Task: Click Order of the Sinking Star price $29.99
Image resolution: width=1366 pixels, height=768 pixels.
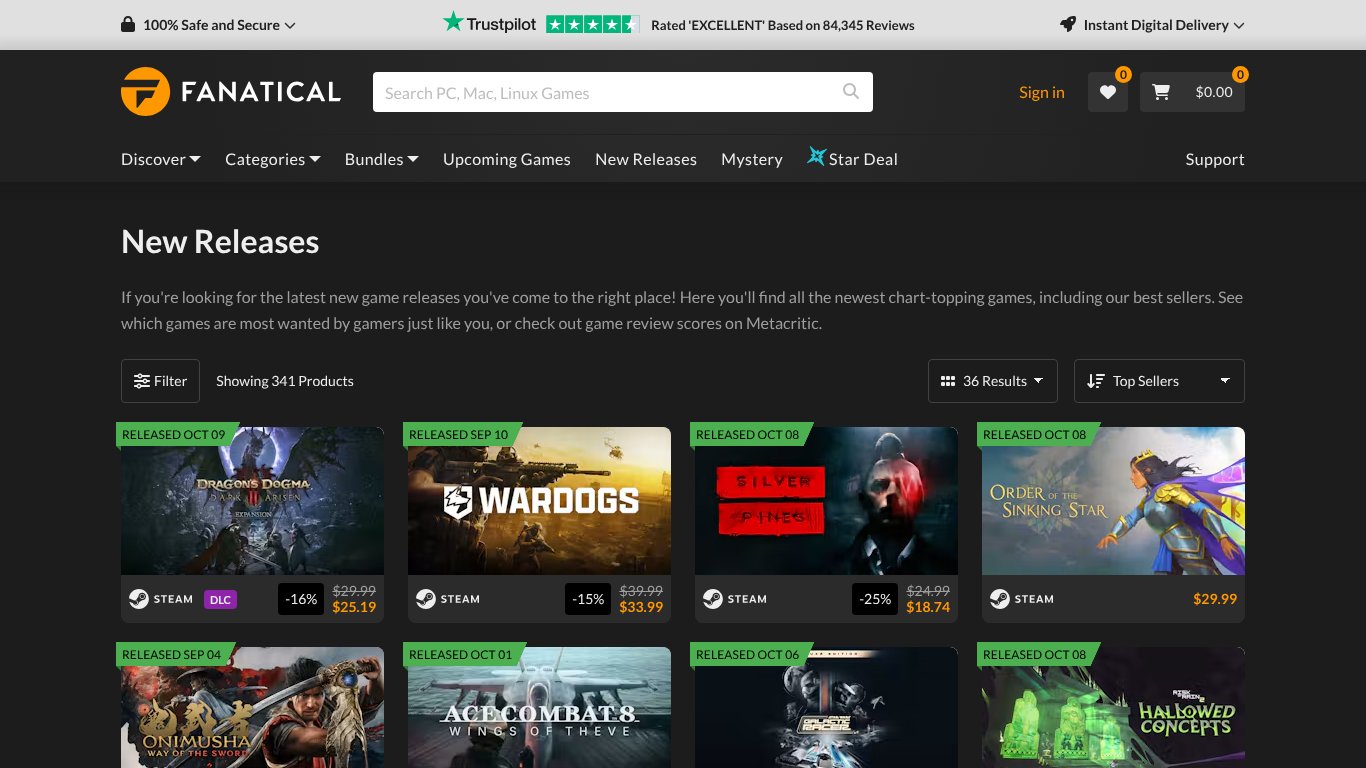Action: click(1215, 599)
